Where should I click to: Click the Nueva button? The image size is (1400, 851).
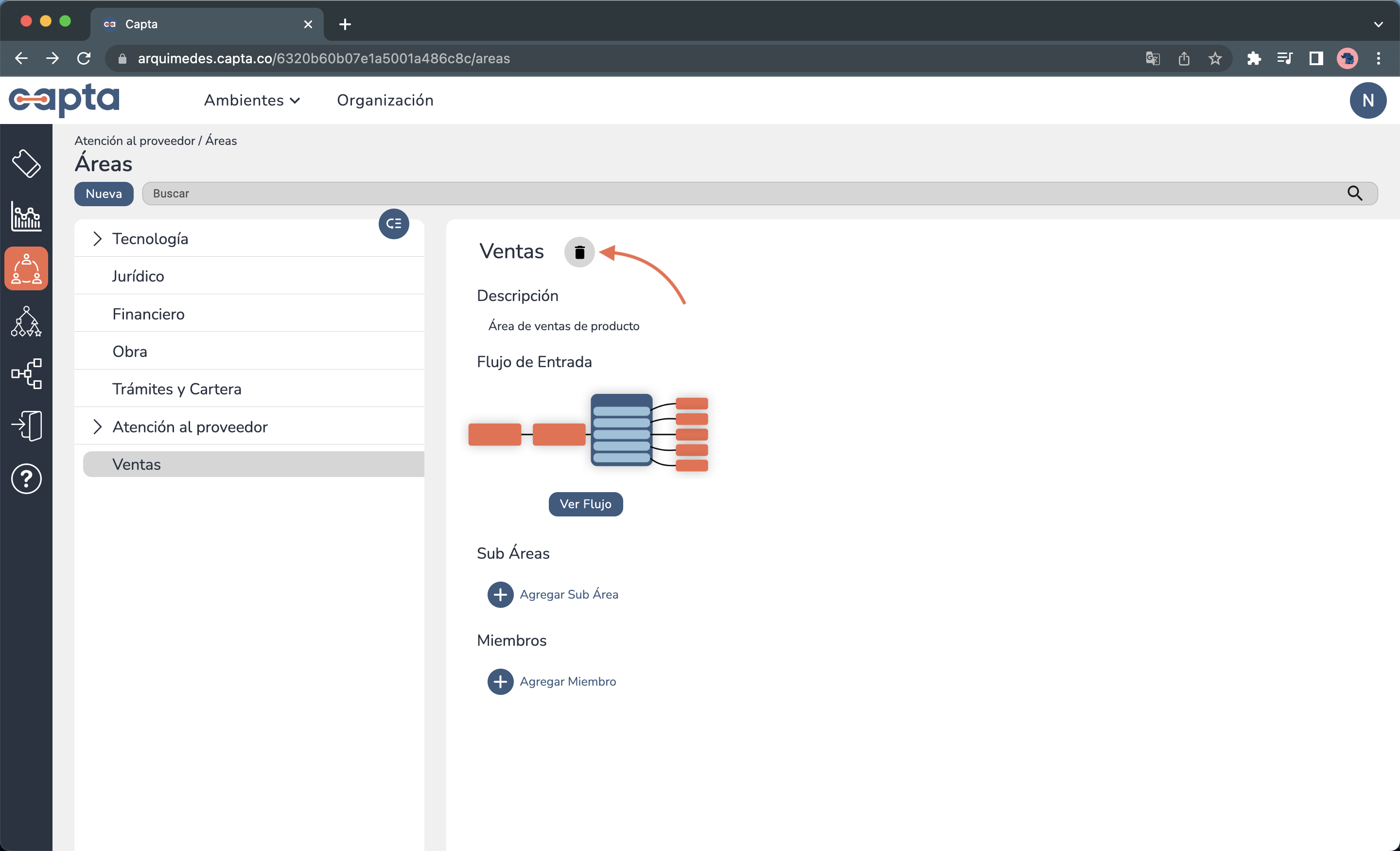[x=104, y=194]
